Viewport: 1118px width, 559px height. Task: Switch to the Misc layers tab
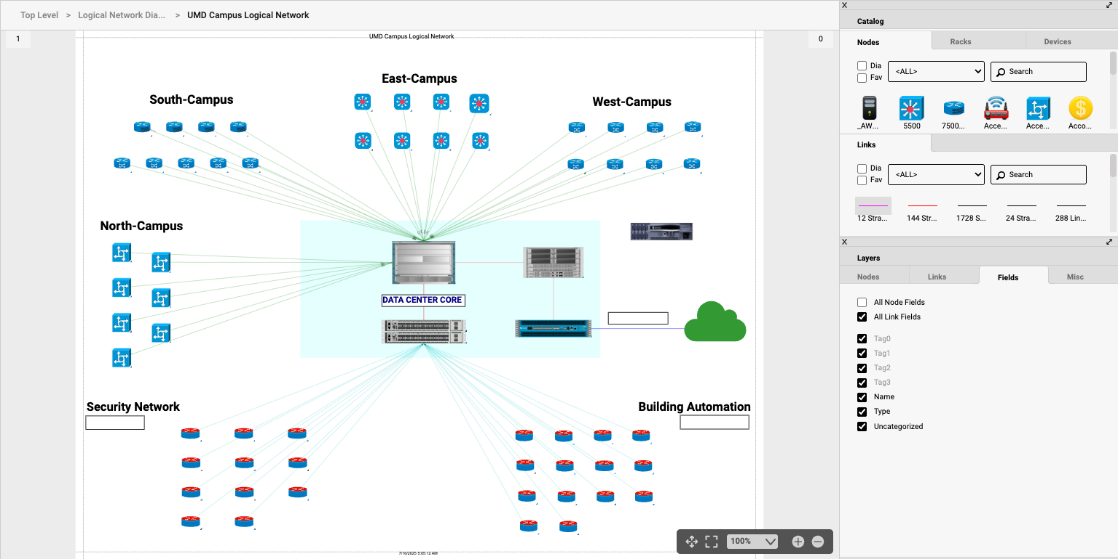pos(1074,277)
